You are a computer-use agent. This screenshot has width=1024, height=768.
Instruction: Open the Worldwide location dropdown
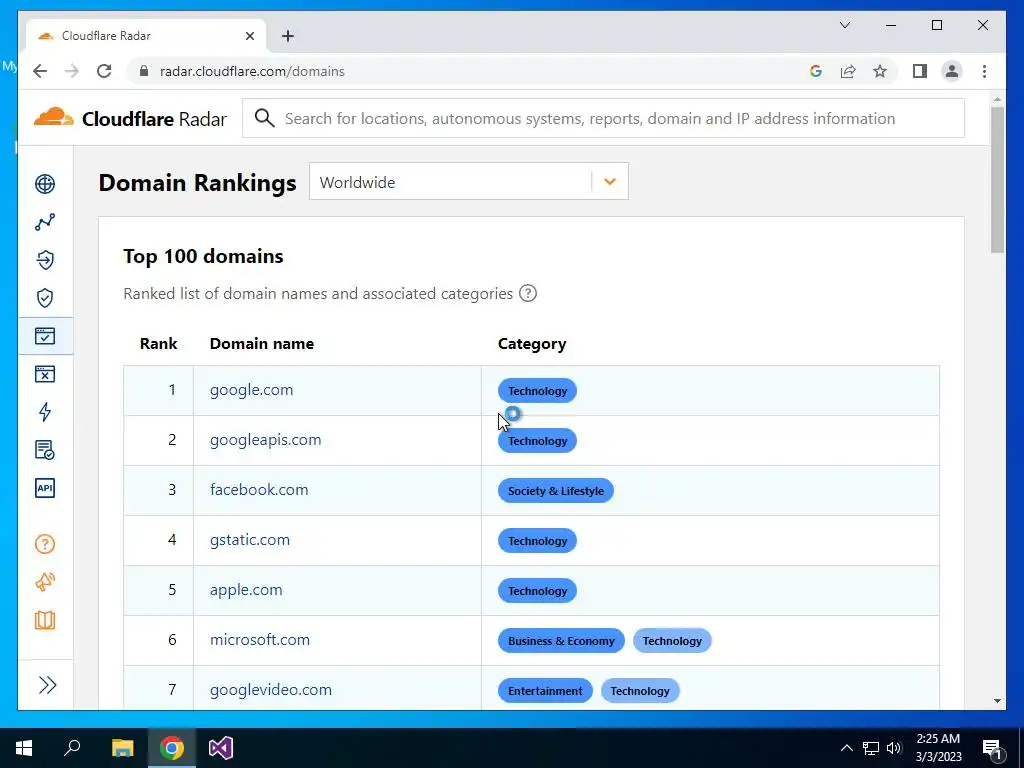(x=468, y=182)
